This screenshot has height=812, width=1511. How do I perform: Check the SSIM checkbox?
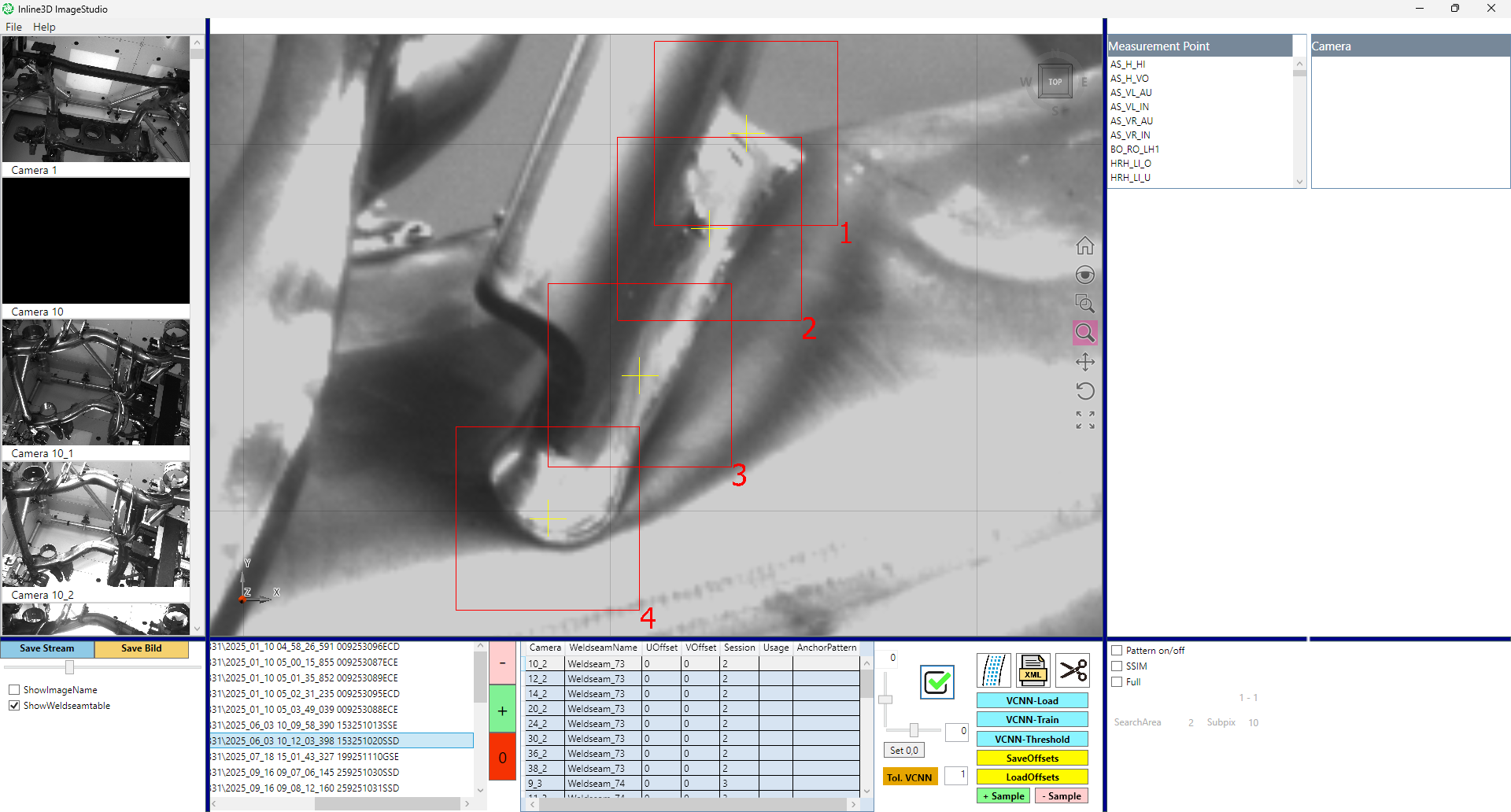(1117, 666)
